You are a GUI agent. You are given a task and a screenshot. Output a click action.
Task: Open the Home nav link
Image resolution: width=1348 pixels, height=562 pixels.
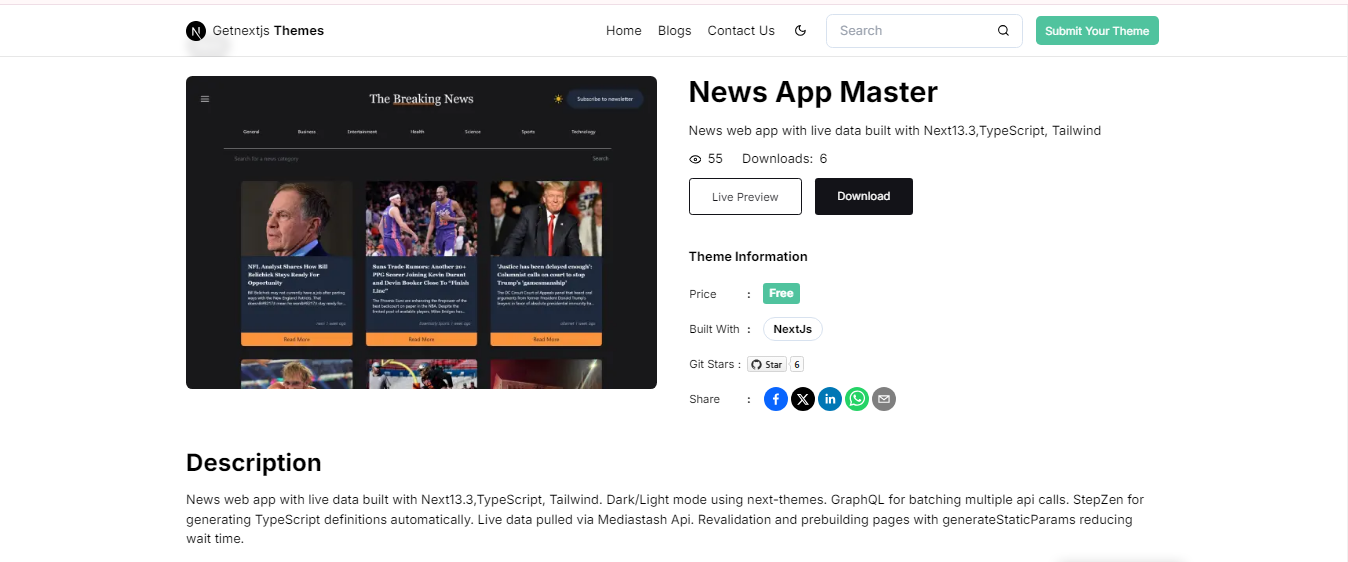click(x=624, y=31)
